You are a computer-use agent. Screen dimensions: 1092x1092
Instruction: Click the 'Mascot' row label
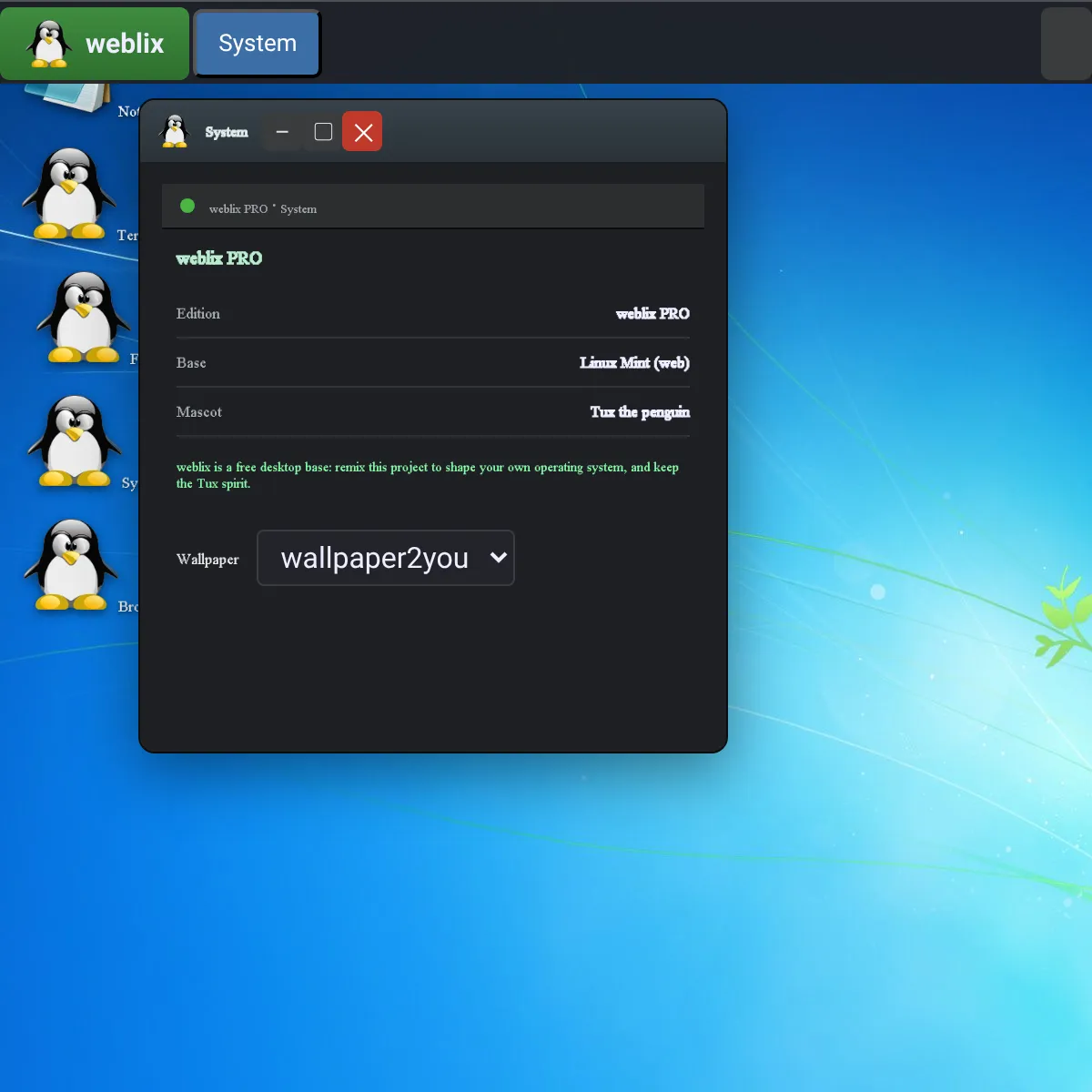[199, 412]
